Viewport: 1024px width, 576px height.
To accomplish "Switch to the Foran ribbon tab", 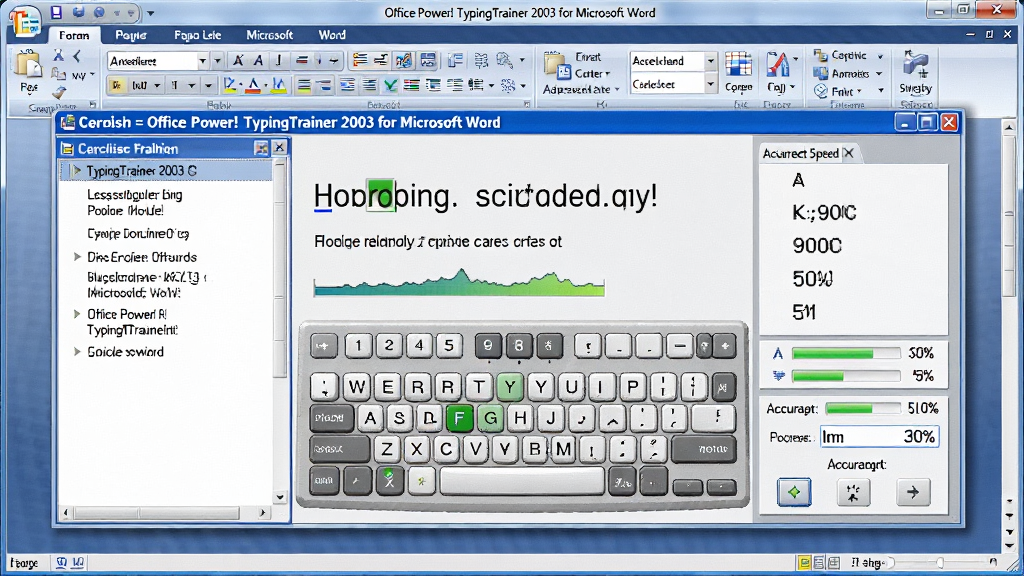I will point(74,35).
